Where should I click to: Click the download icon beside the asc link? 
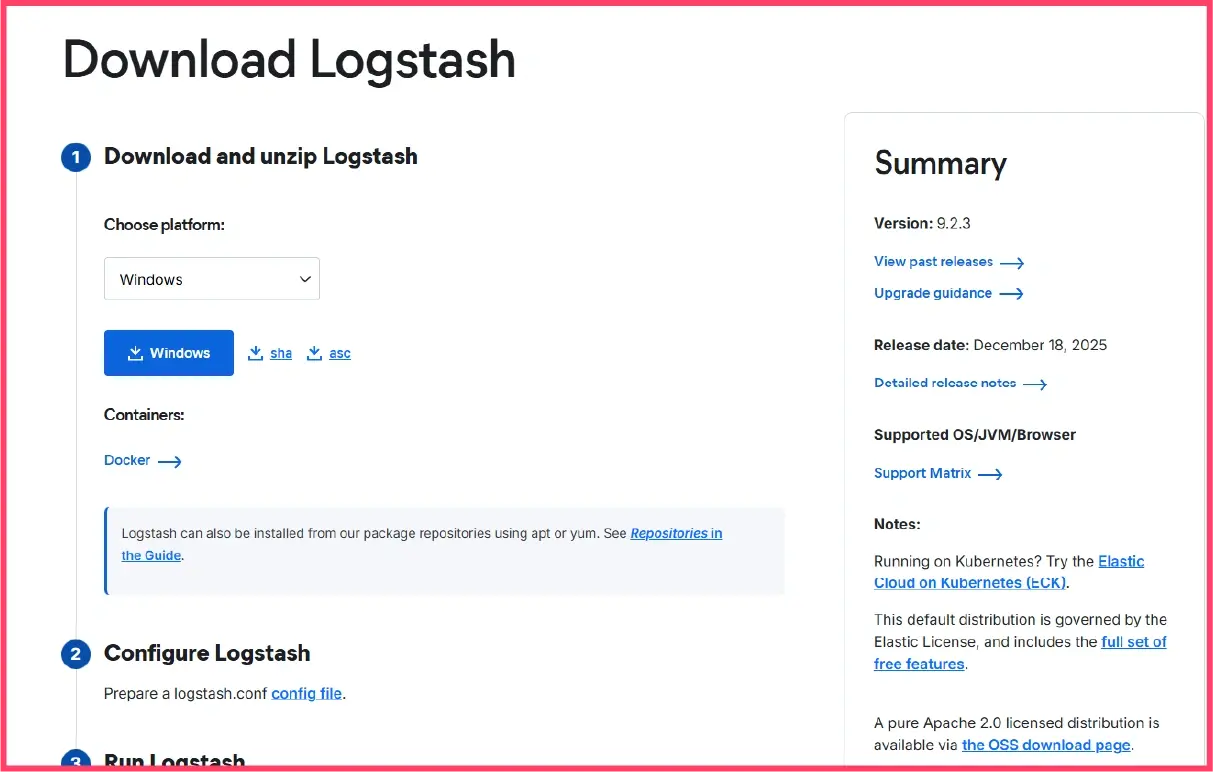tap(315, 353)
